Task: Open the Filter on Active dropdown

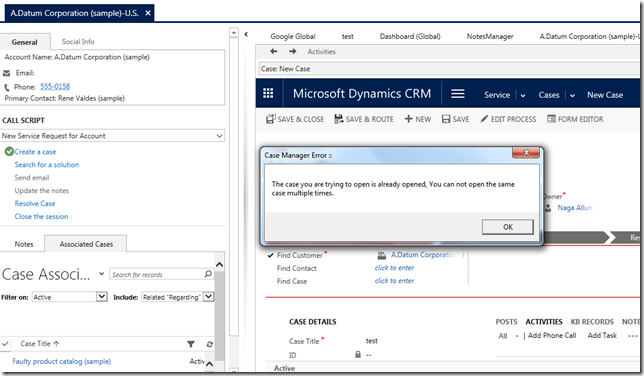Action: [101, 296]
